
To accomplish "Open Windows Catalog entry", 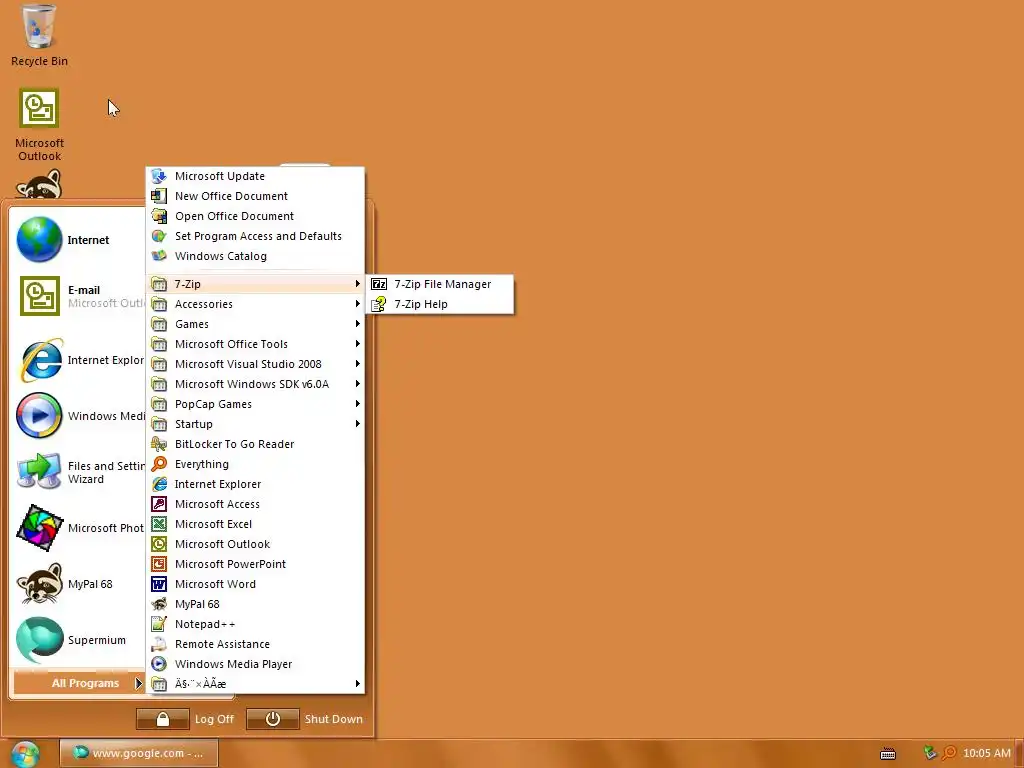I will [x=255, y=256].
